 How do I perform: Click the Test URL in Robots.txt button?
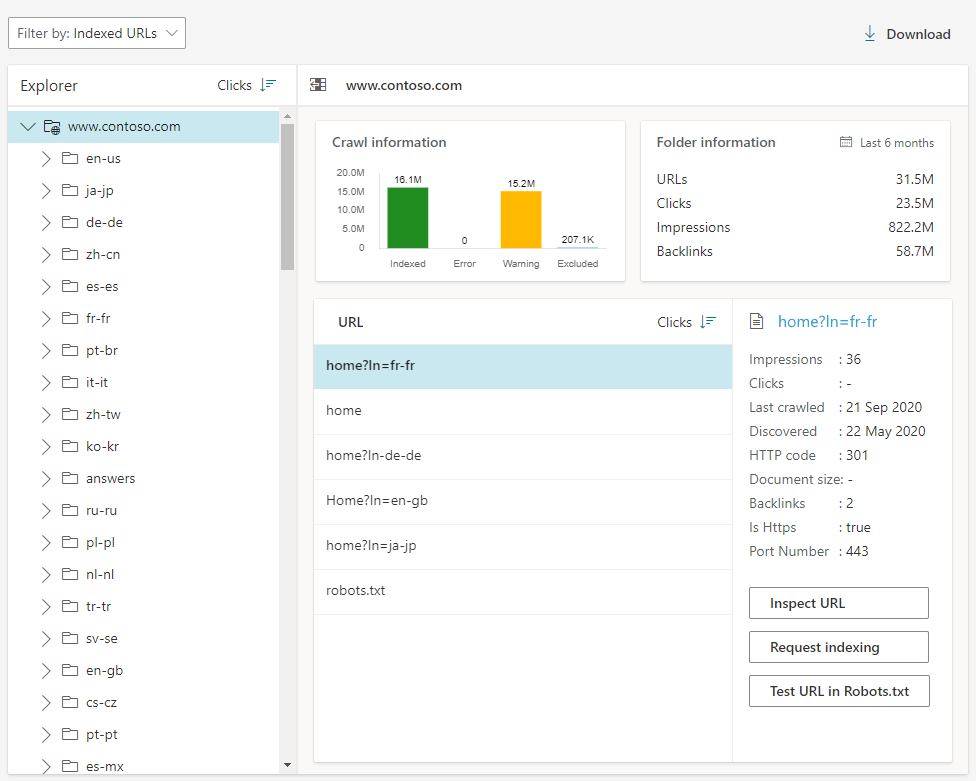click(x=838, y=691)
